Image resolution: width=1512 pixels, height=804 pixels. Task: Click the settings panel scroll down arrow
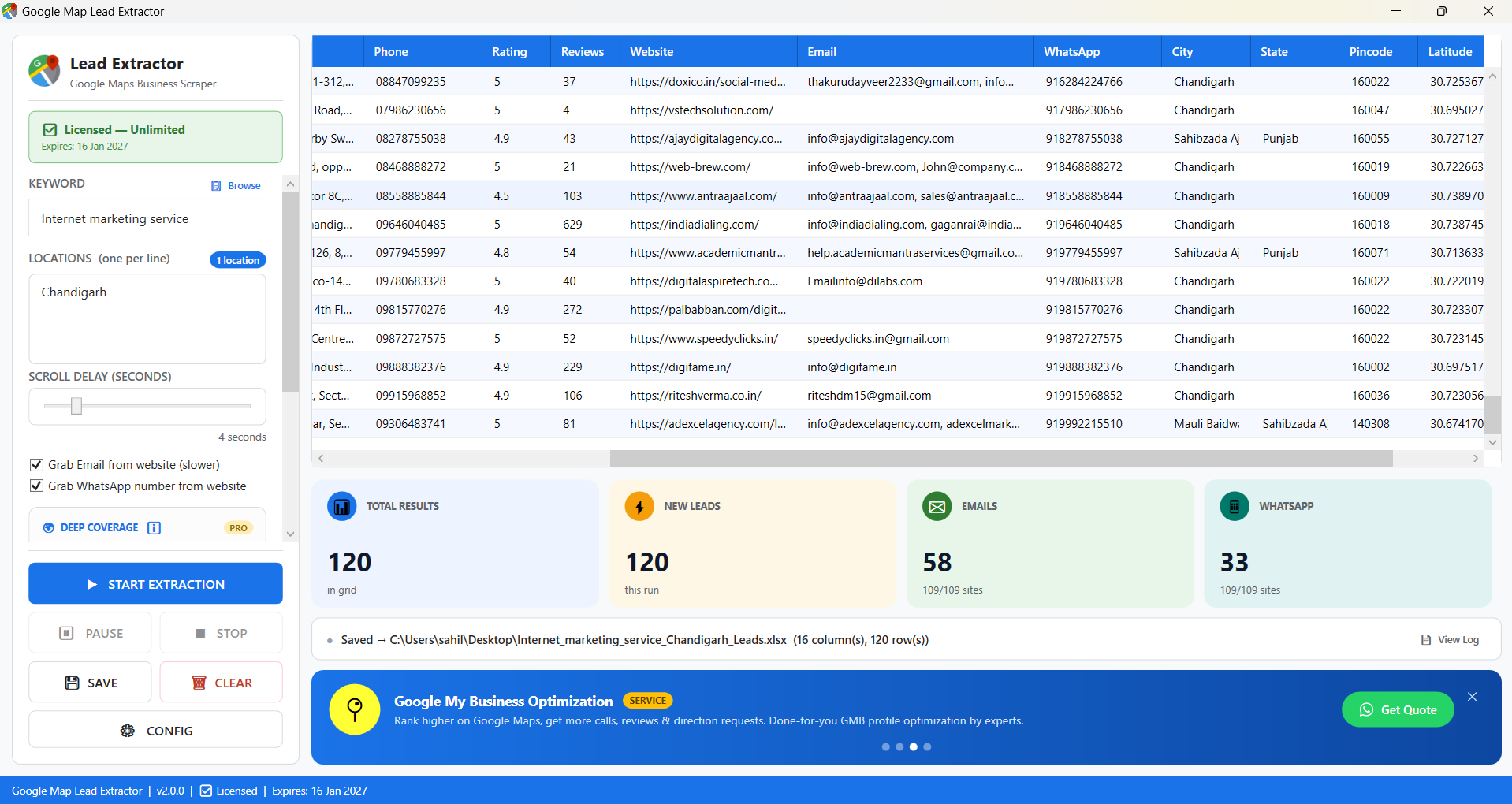(290, 534)
